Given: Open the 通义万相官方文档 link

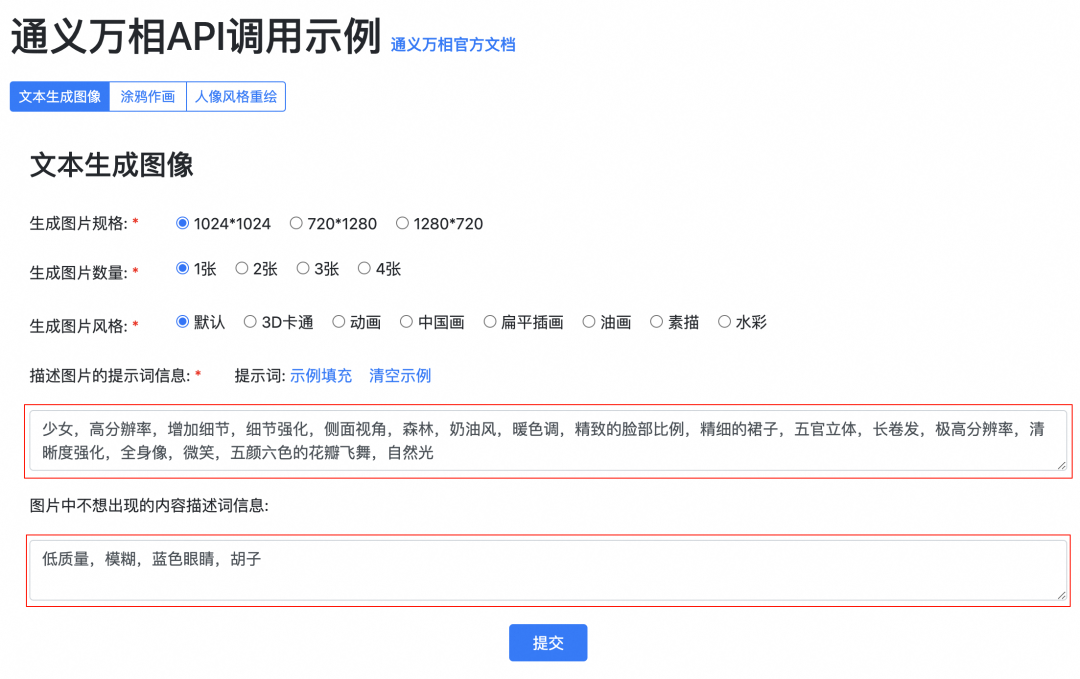Looking at the screenshot, I should (453, 45).
